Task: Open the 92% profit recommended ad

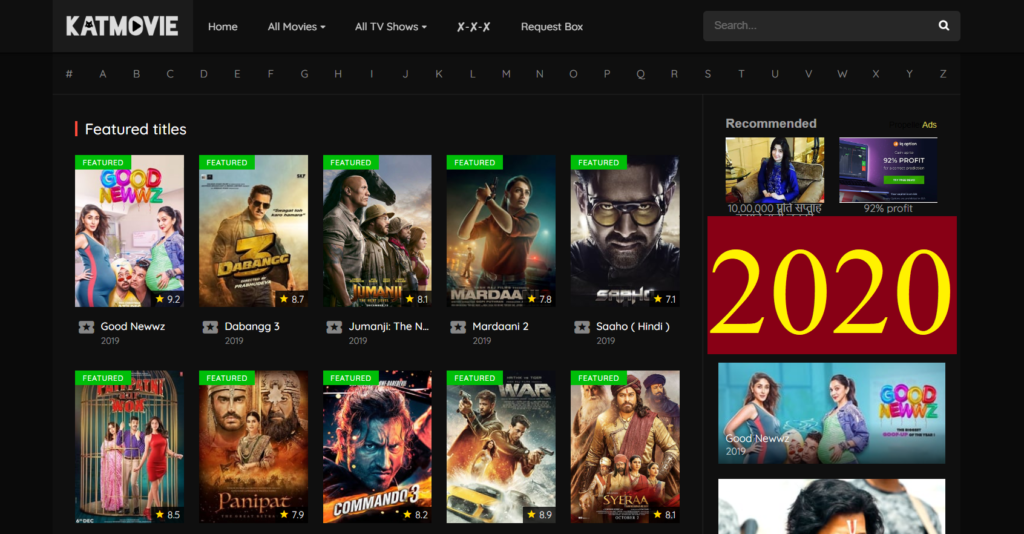Action: pyautogui.click(x=888, y=170)
